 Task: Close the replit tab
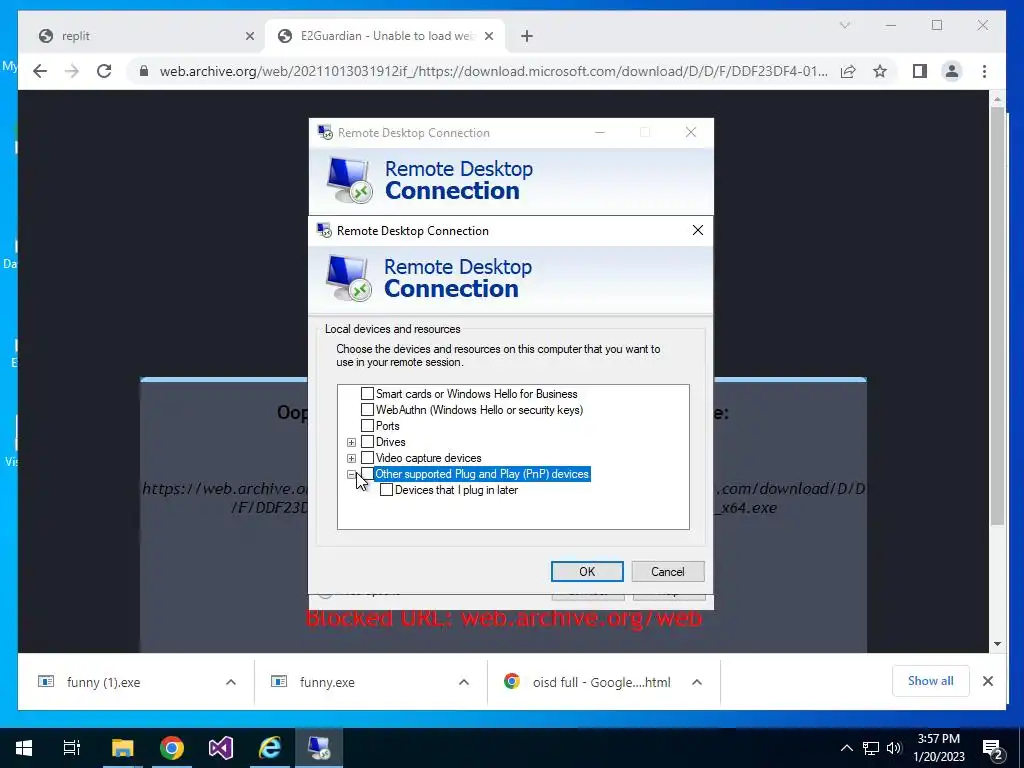tap(249, 36)
